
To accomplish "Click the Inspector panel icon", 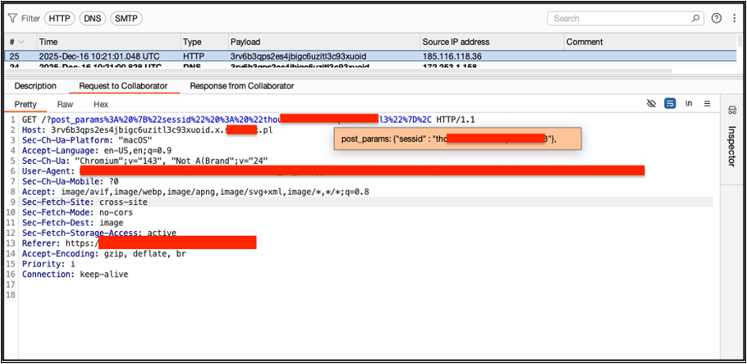I will tap(733, 111).
